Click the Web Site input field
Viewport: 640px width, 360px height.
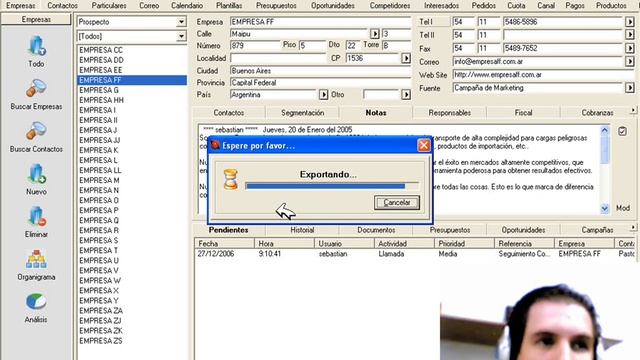544,75
